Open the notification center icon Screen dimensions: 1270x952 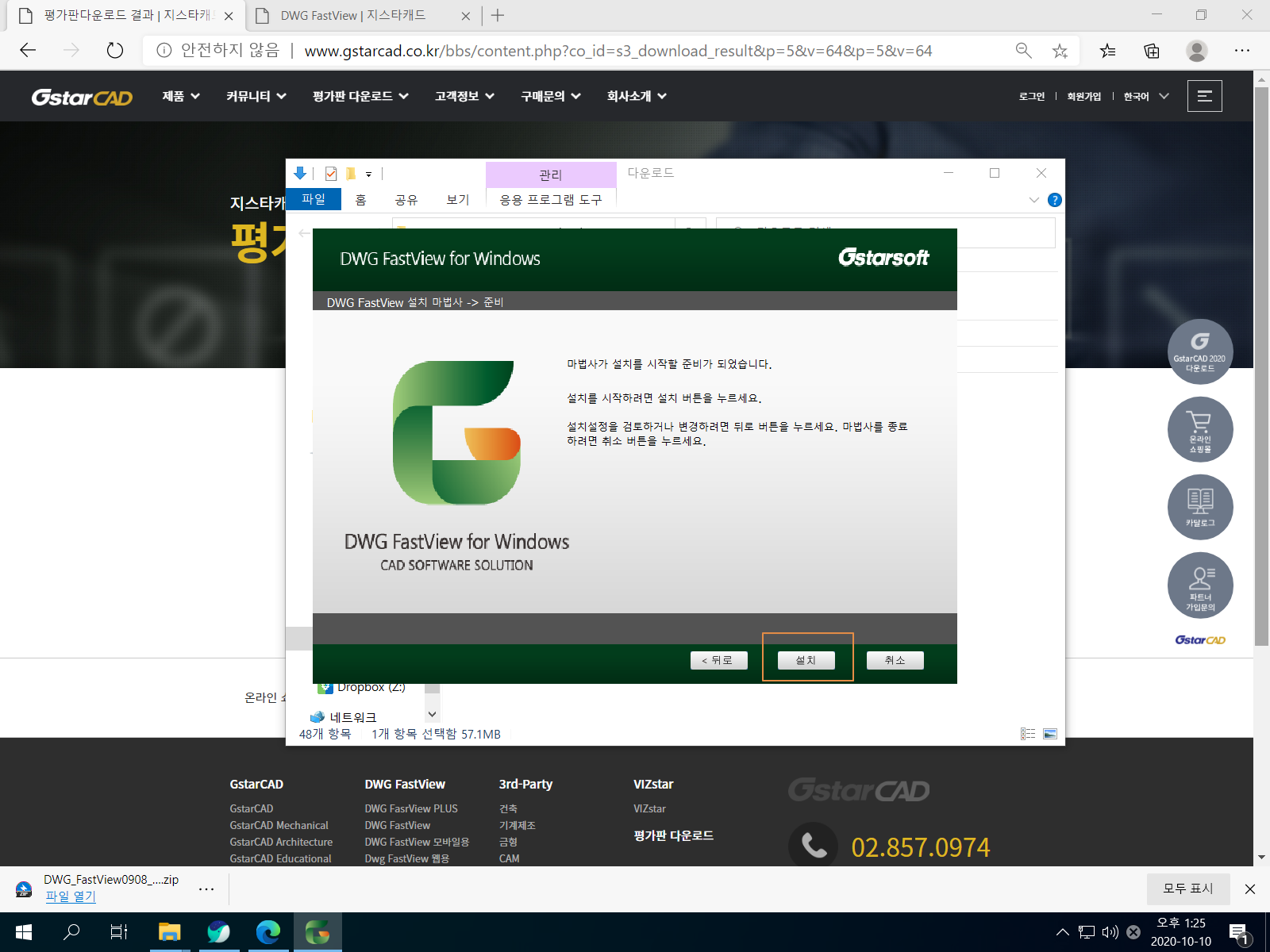click(1239, 933)
